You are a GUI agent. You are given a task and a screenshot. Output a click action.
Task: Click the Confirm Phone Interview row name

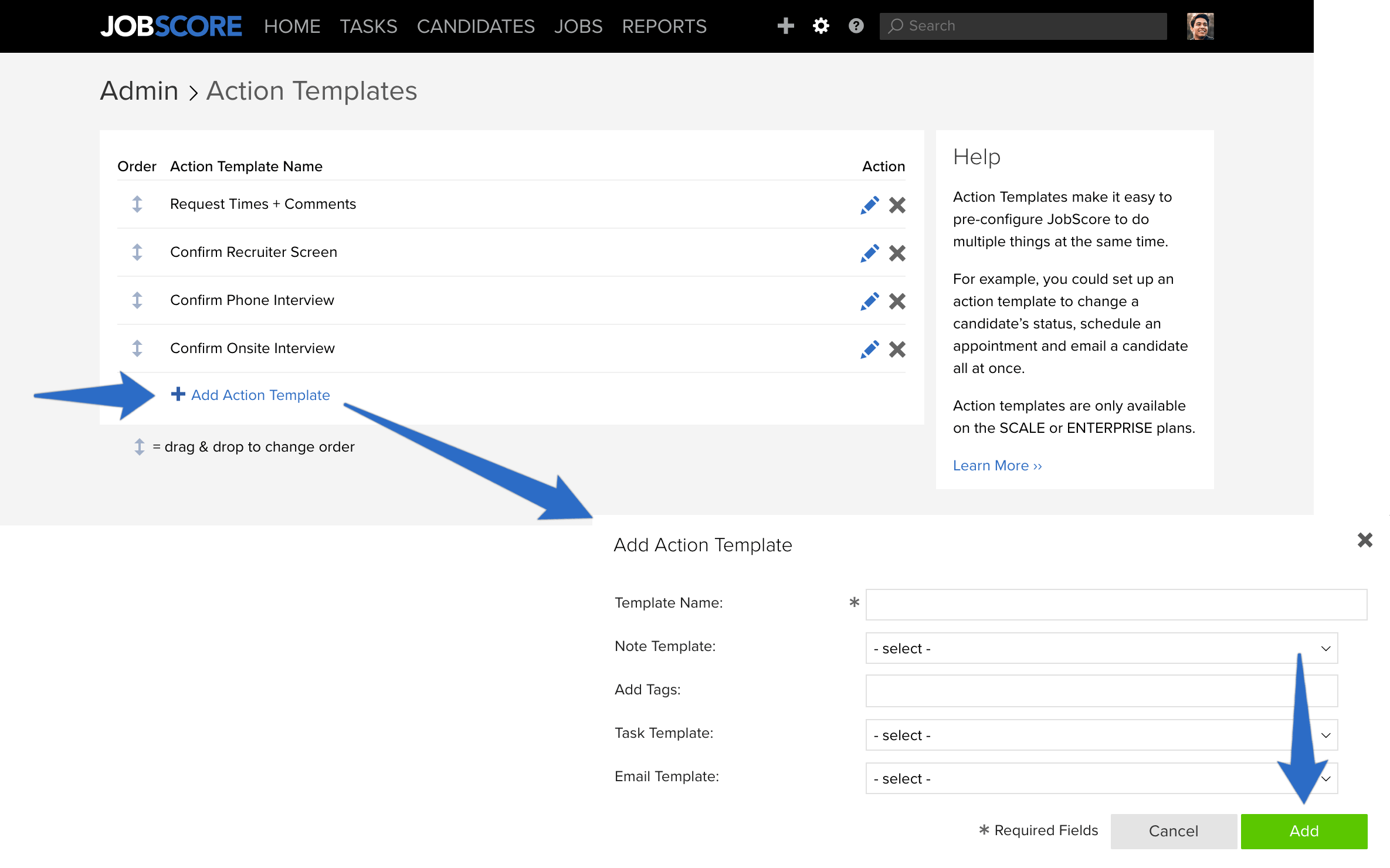(x=252, y=300)
